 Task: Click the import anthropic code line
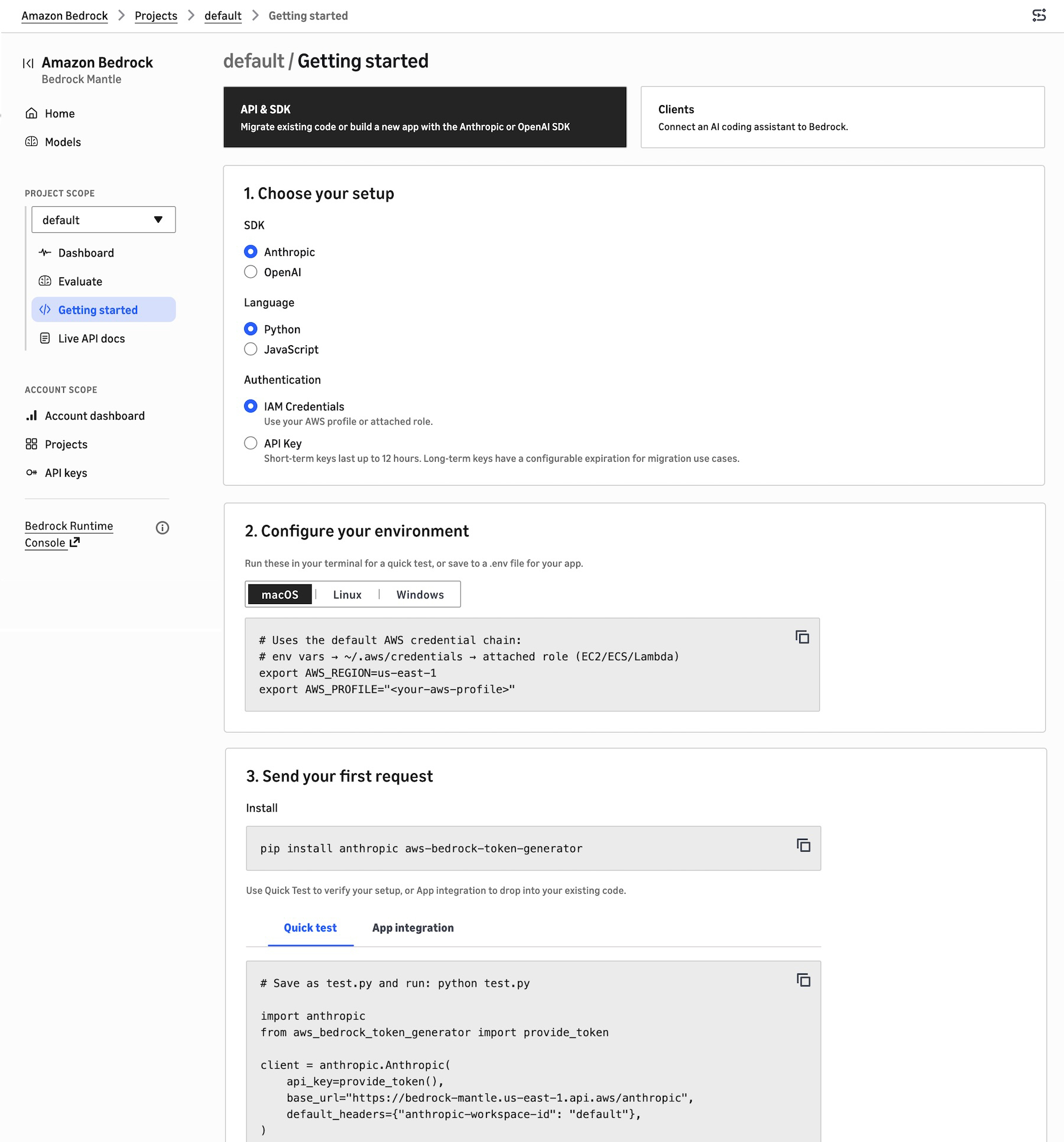tap(313, 1016)
